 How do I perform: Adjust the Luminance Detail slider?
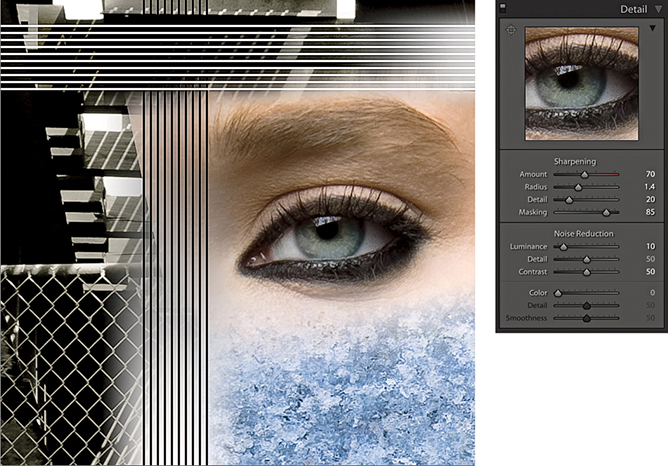587,259
